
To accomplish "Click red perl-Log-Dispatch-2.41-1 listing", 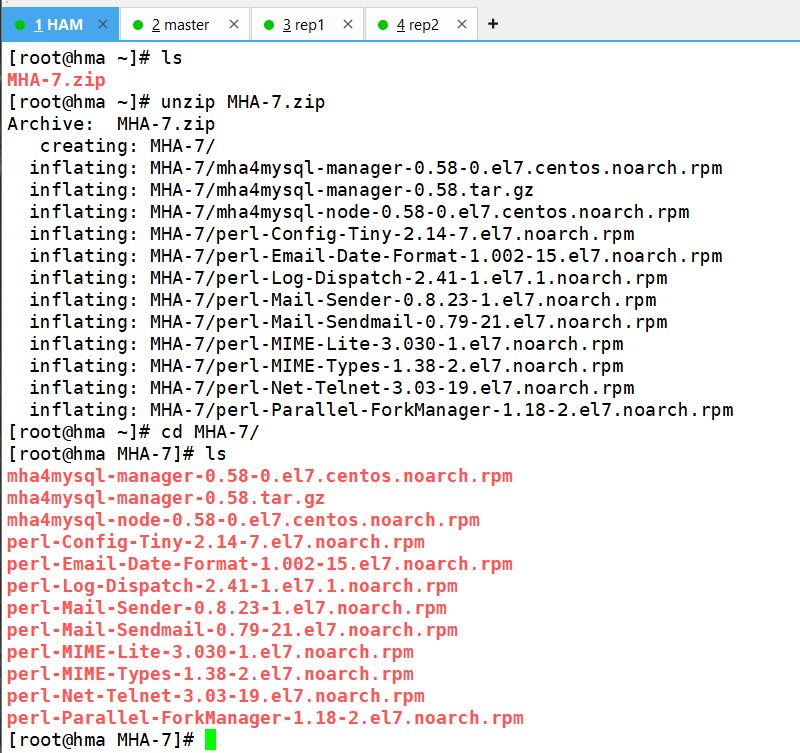I will click(232, 586).
